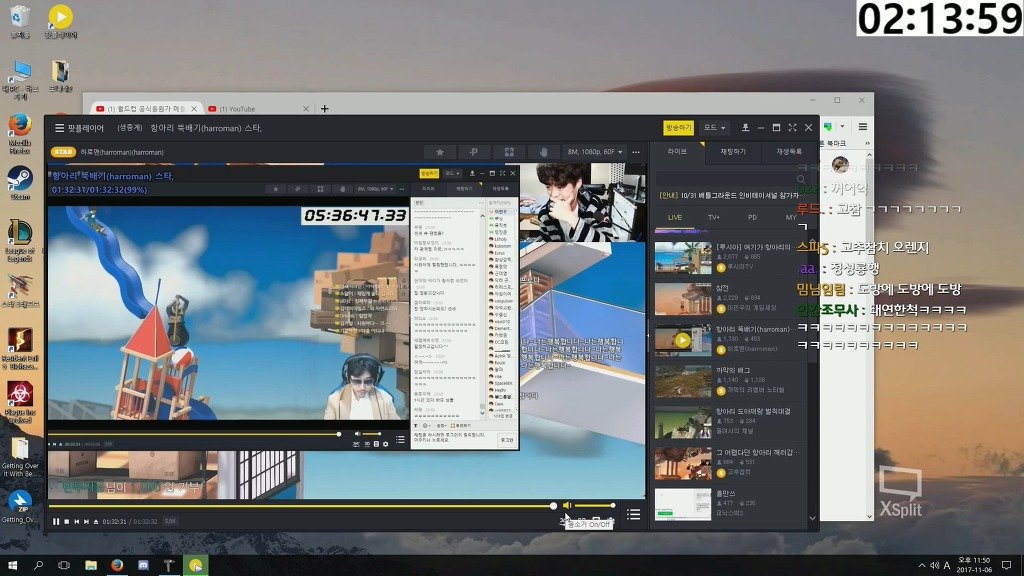
Task: Open Discord from the taskbar
Action: 143,565
